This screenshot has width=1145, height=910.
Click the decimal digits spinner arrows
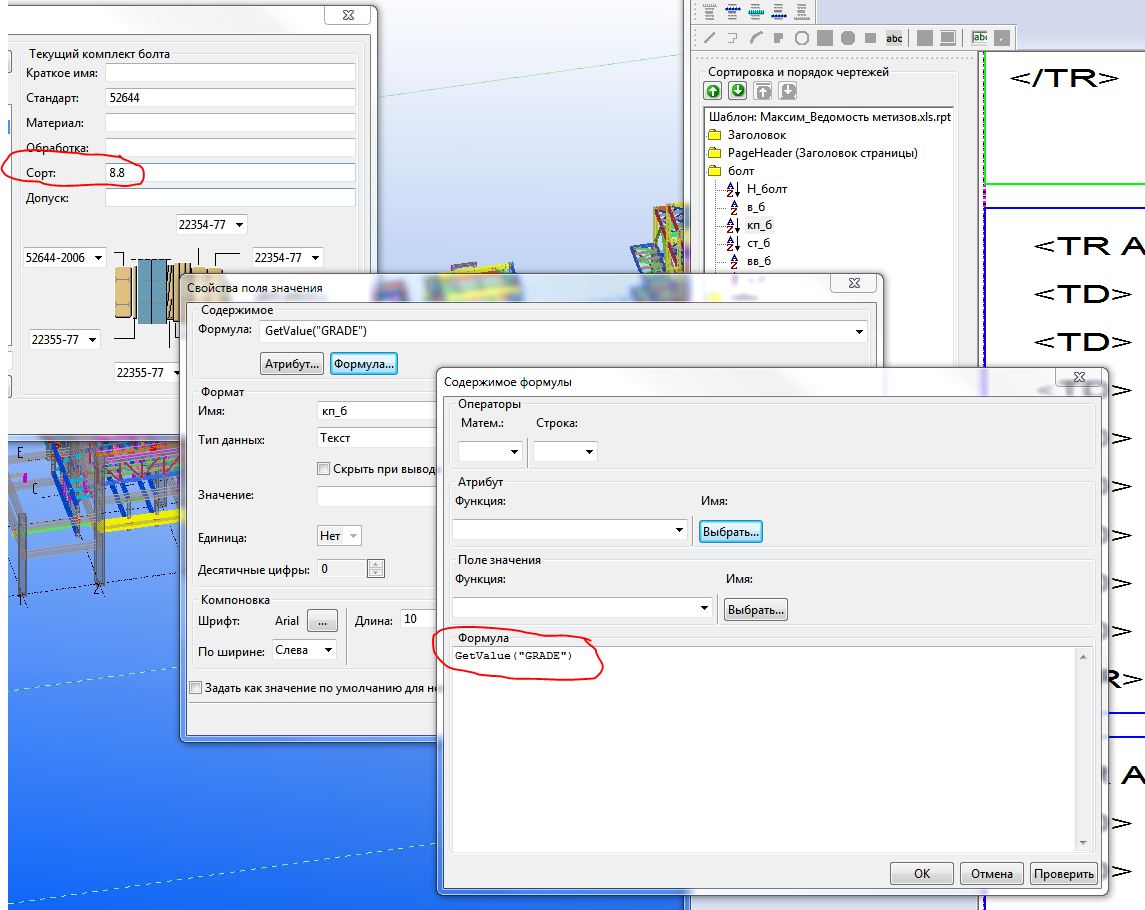tap(376, 569)
